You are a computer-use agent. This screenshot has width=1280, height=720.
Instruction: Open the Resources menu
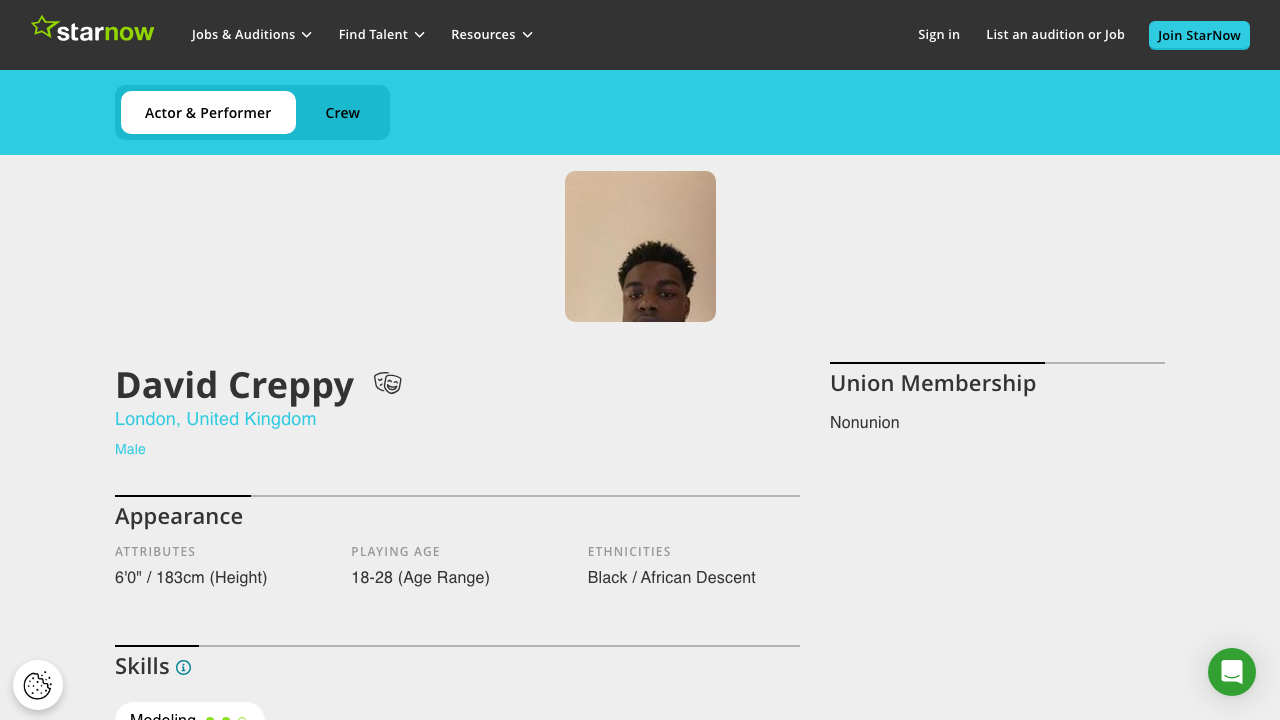483,34
